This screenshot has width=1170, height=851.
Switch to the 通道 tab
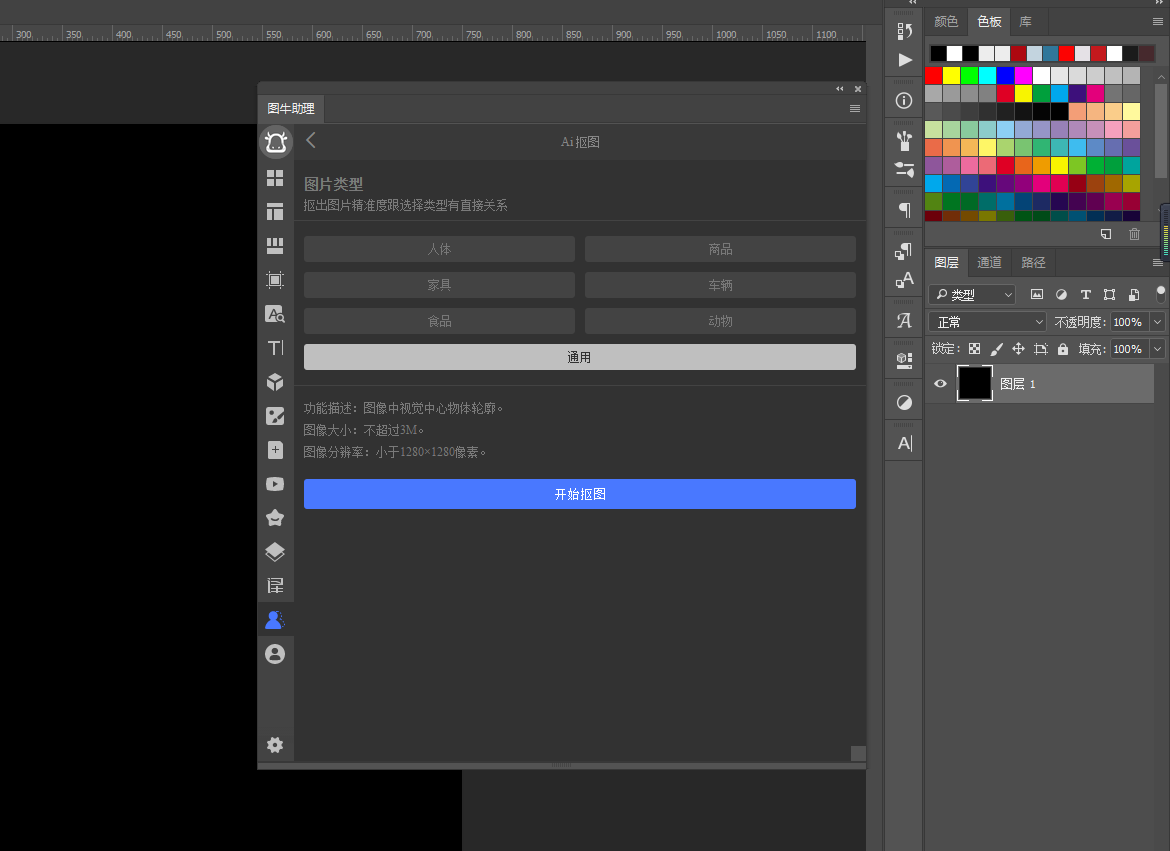989,262
